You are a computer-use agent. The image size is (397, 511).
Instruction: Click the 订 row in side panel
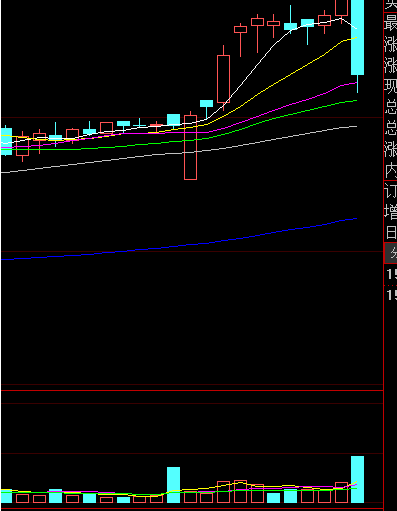pos(391,191)
